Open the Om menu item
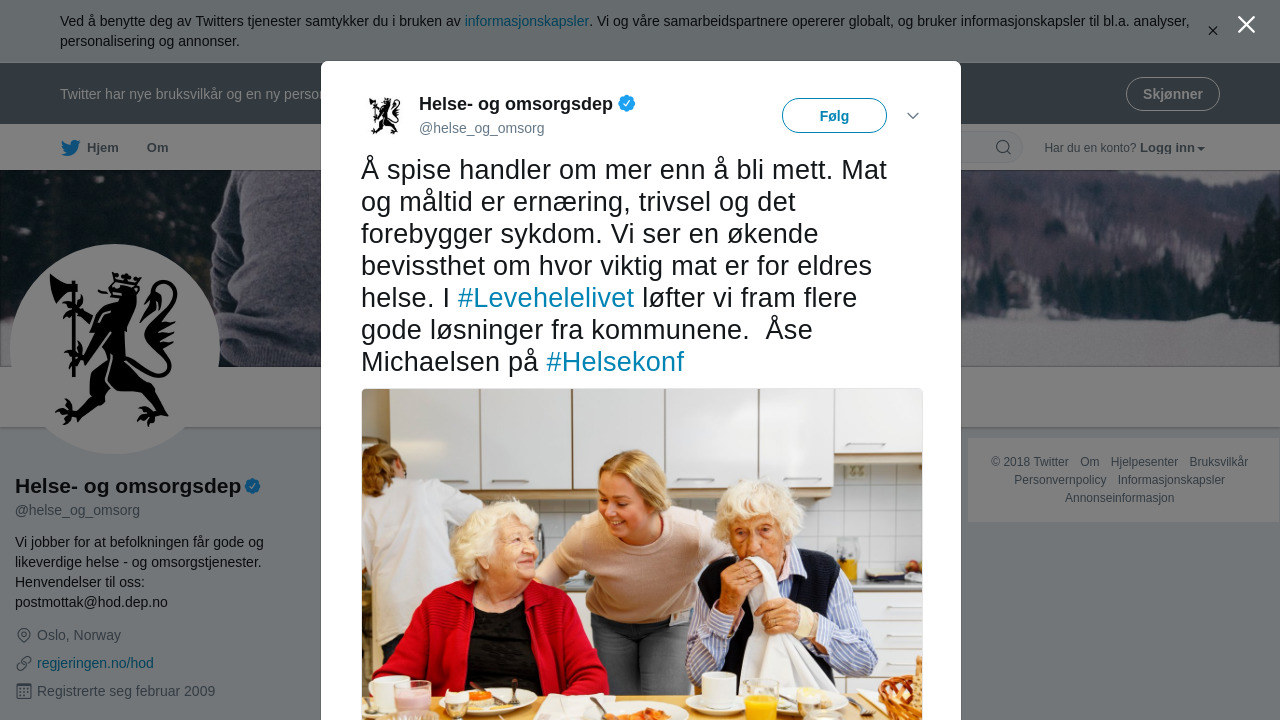Image resolution: width=1280 pixels, height=720 pixels. [157, 148]
